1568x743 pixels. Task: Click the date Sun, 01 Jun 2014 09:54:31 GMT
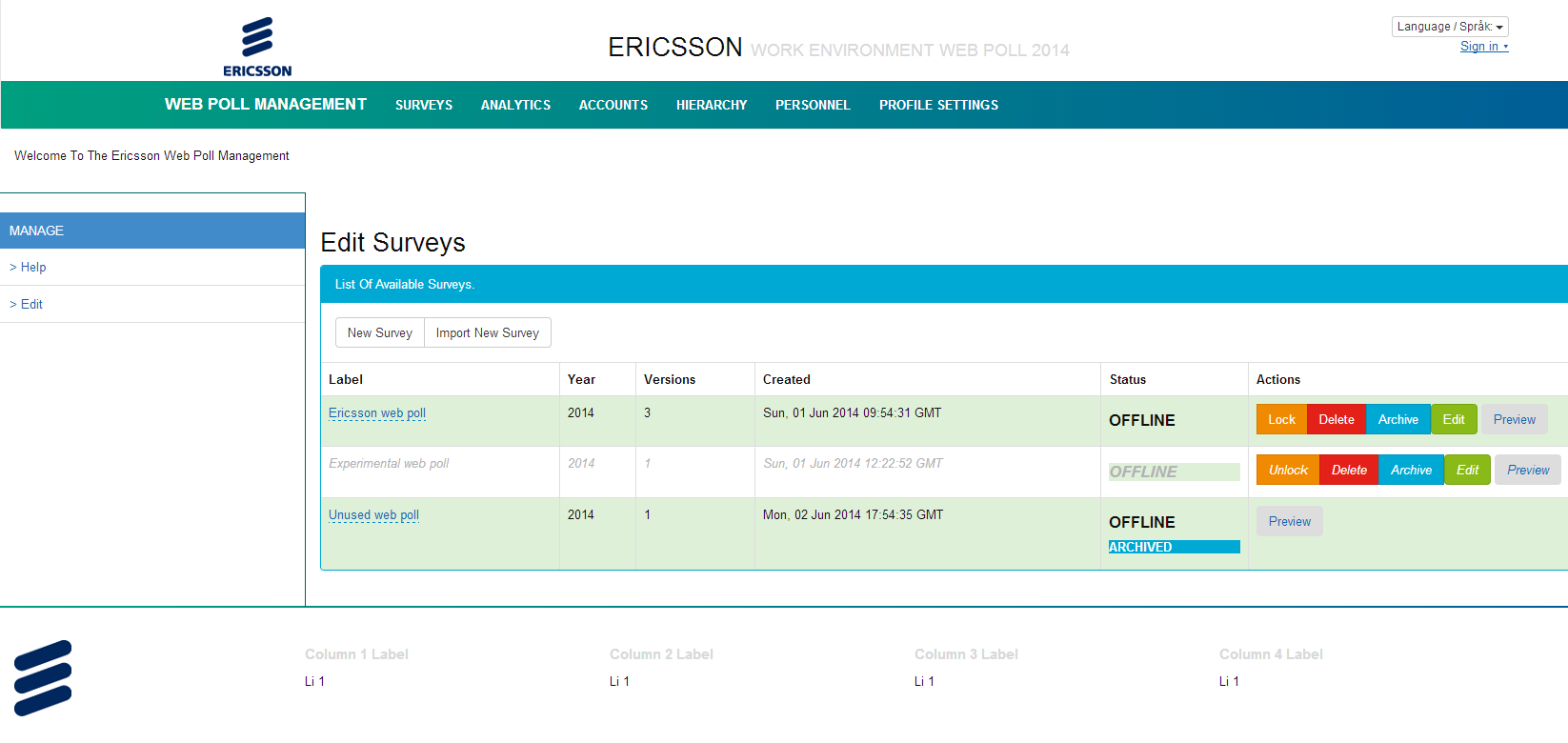(852, 413)
